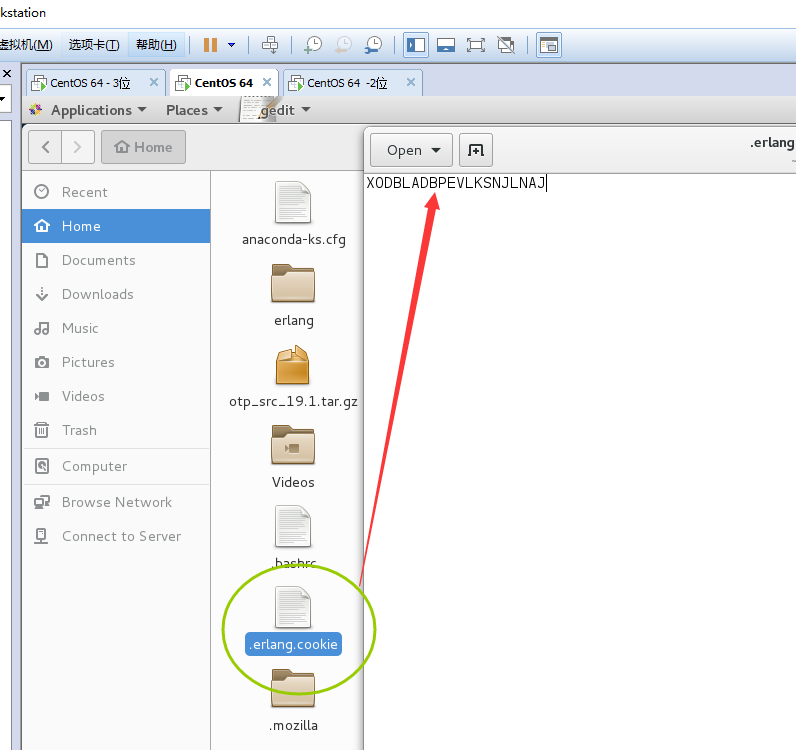The height and width of the screenshot is (750, 796).
Task: Click the unity mode icon
Action: click(x=506, y=45)
